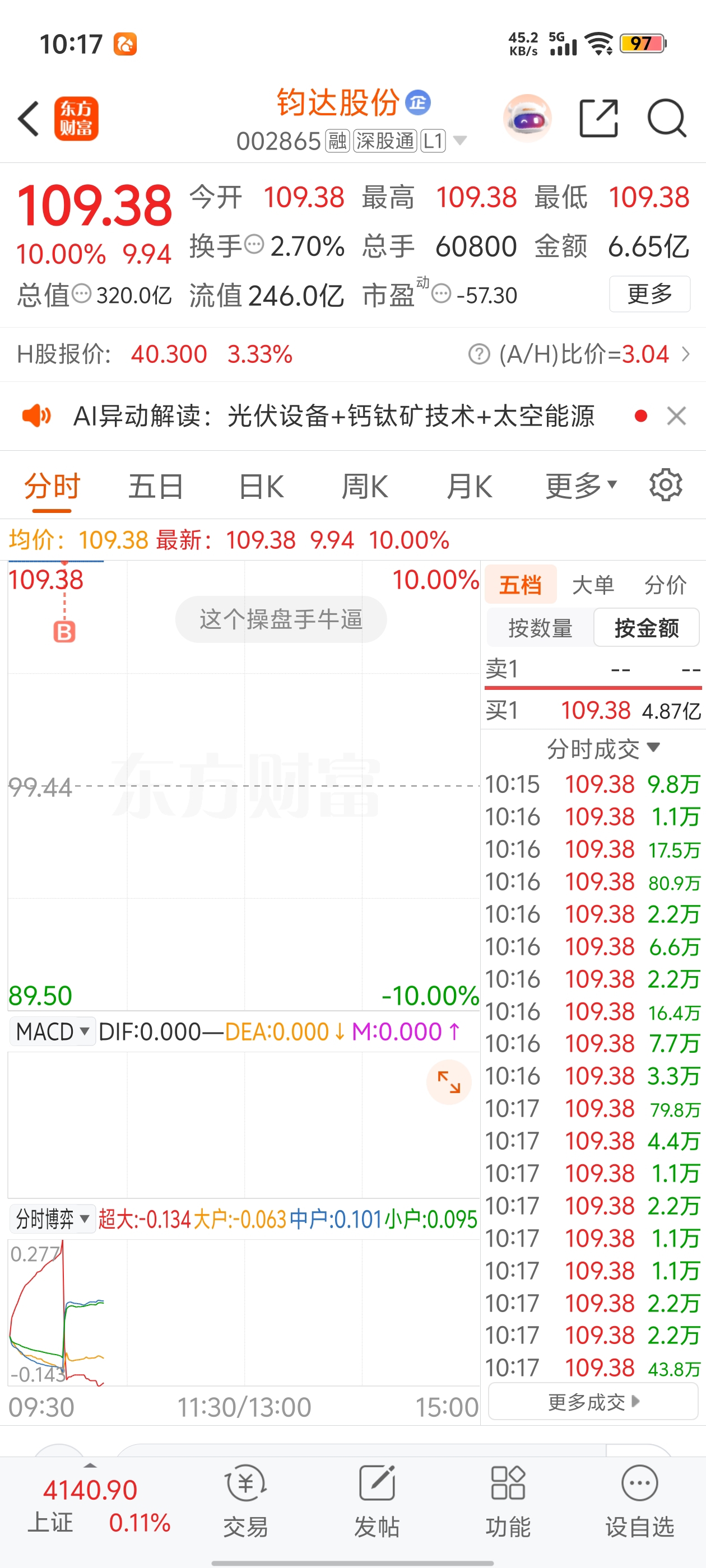Switch to the 五日 tab
706x1568 pixels.
pyautogui.click(x=156, y=486)
